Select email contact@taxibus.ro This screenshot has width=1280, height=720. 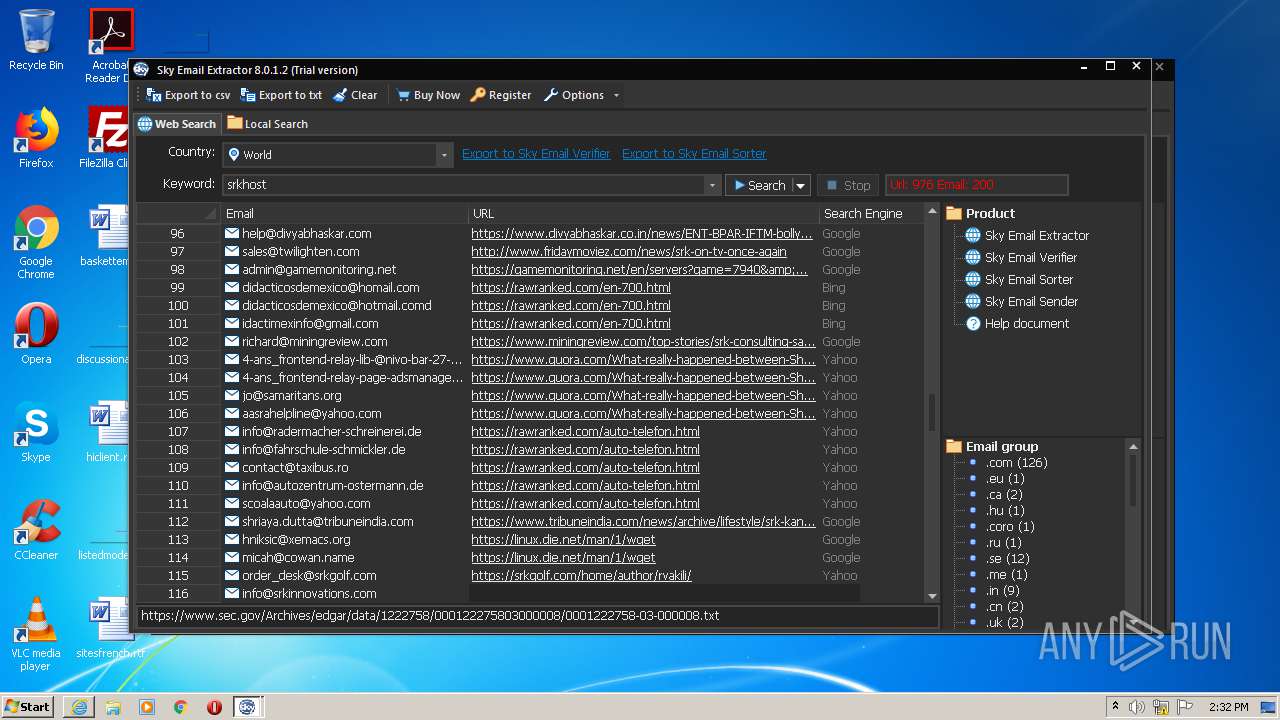[295, 468]
